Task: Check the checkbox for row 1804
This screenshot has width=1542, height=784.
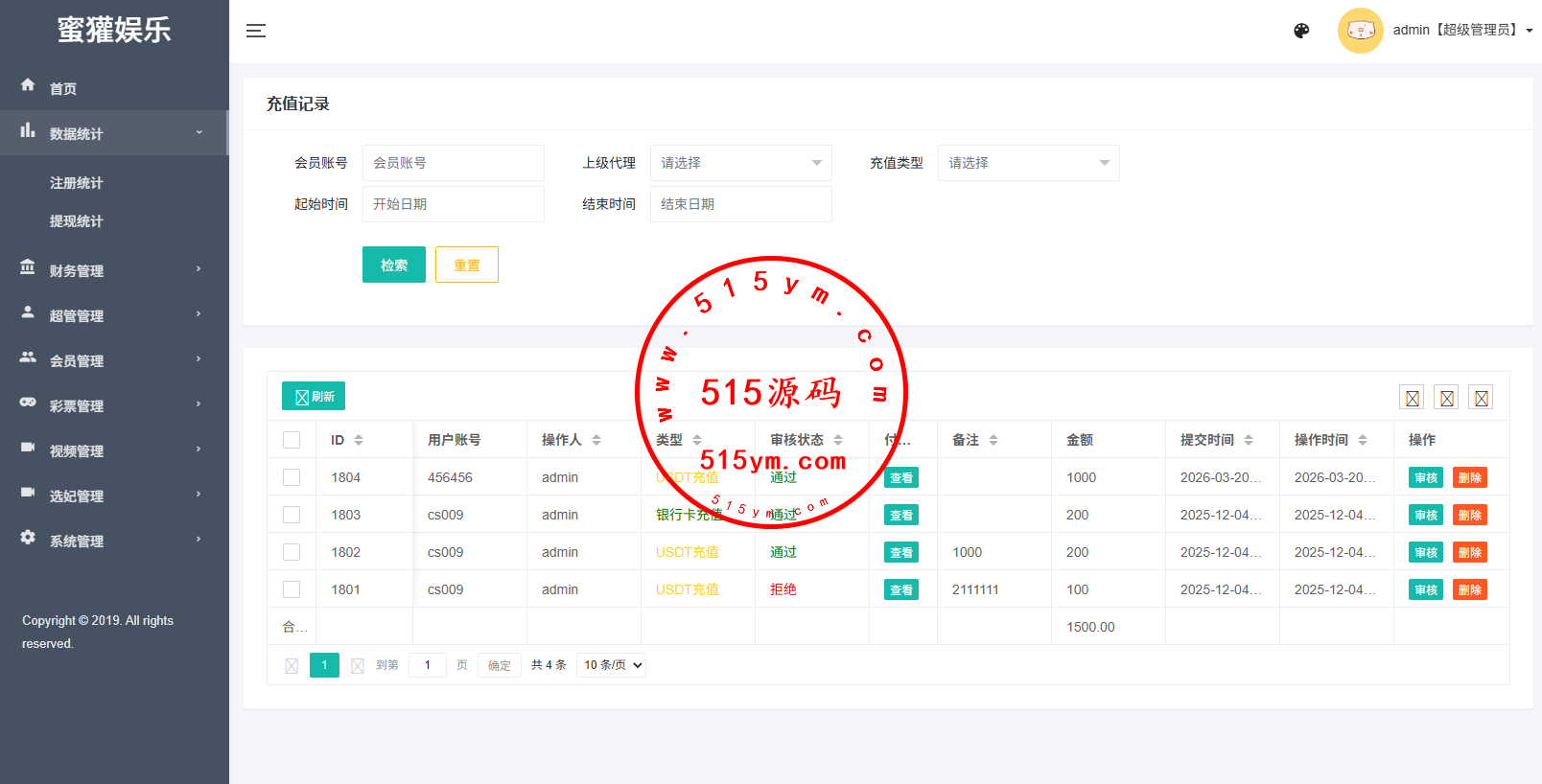Action: coord(292,477)
